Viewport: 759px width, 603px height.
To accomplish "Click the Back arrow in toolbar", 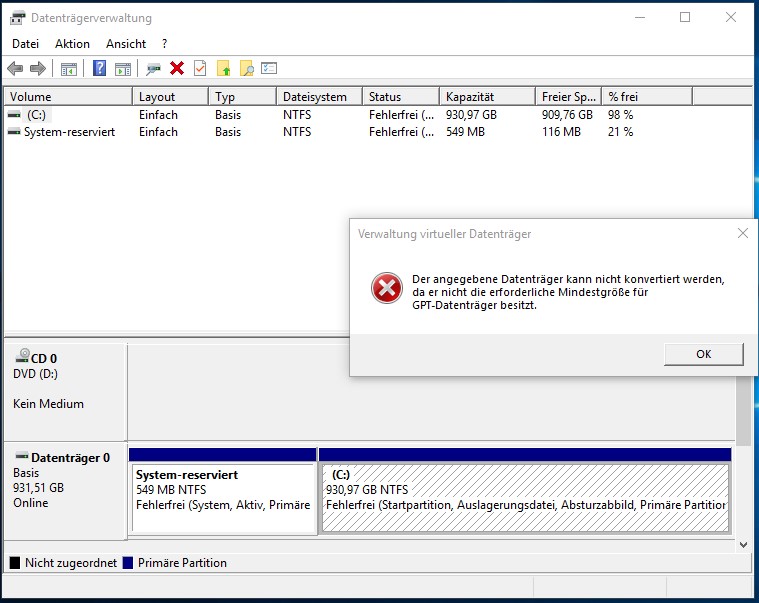I will (15, 68).
